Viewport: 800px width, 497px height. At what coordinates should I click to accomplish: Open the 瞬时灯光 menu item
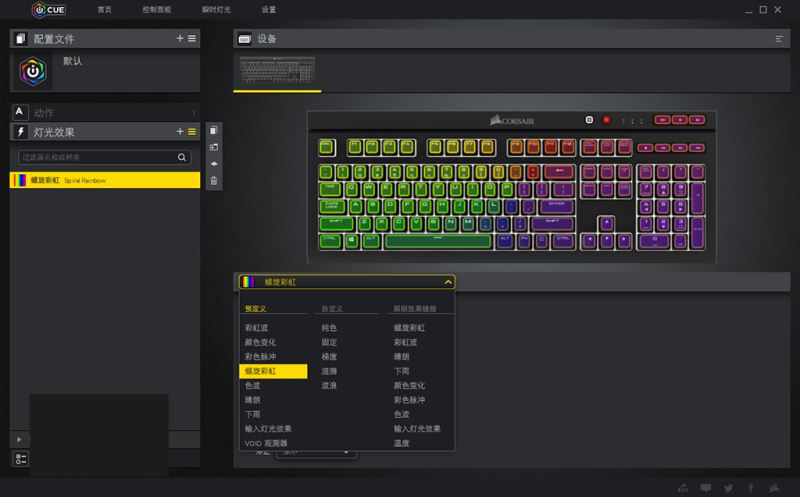tap(216, 10)
